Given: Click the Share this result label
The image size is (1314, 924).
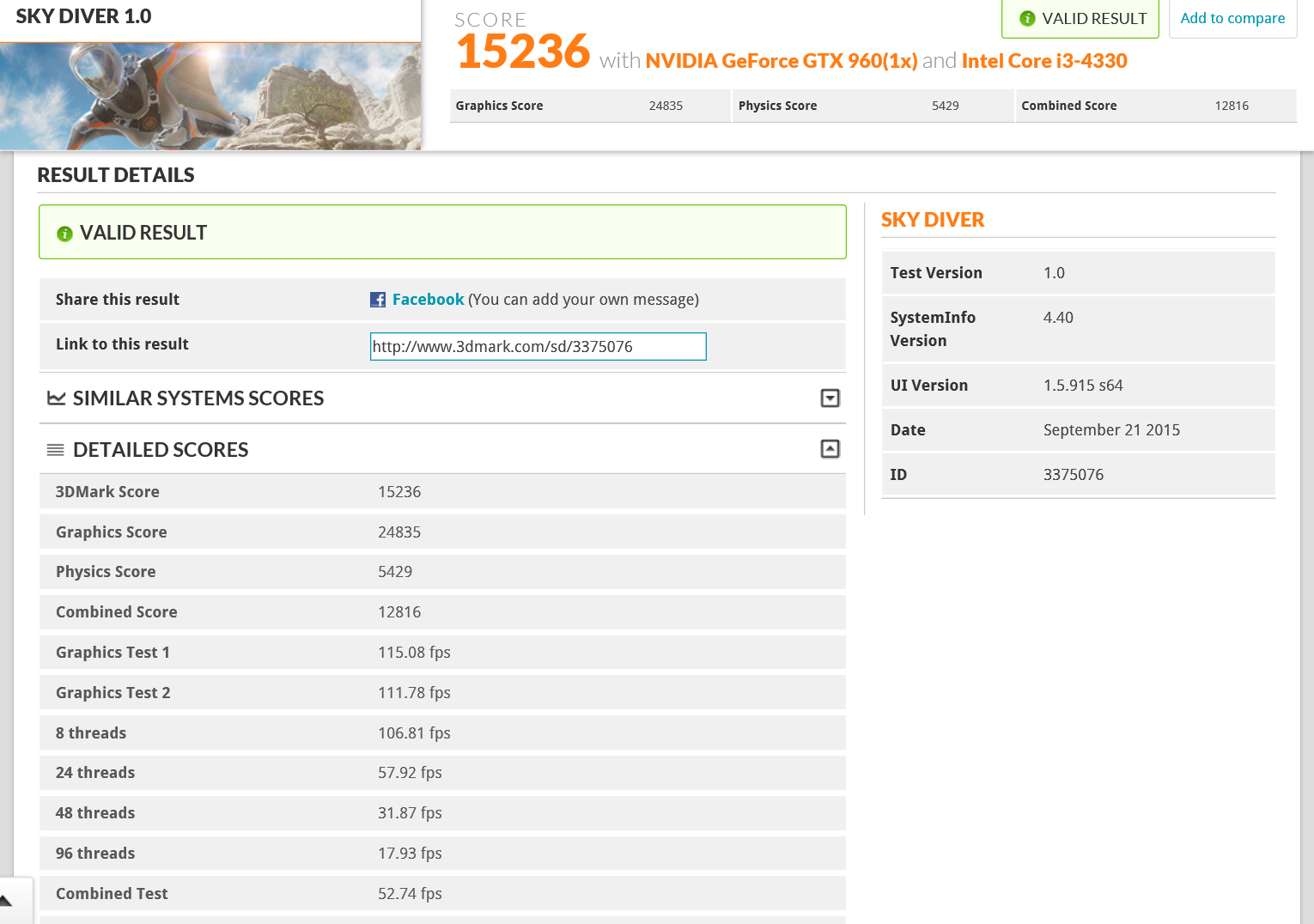Looking at the screenshot, I should point(118,300).
